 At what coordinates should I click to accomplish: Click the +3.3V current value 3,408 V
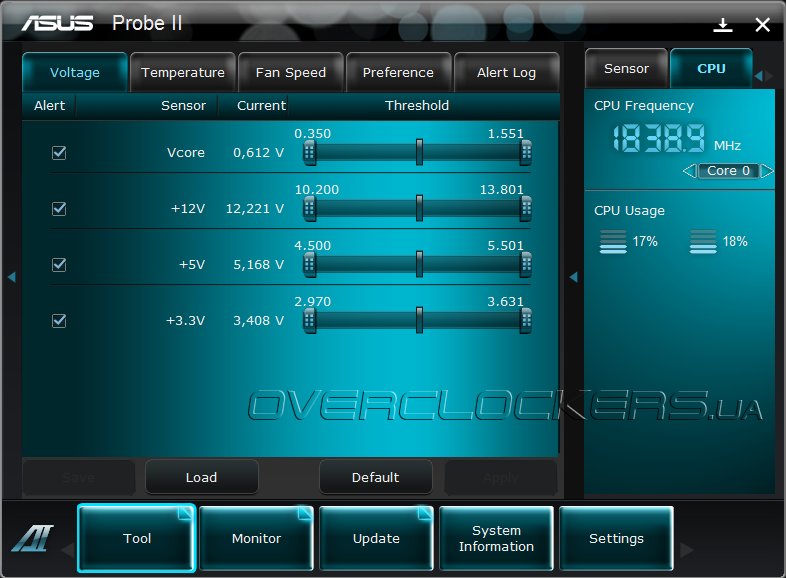tap(259, 321)
